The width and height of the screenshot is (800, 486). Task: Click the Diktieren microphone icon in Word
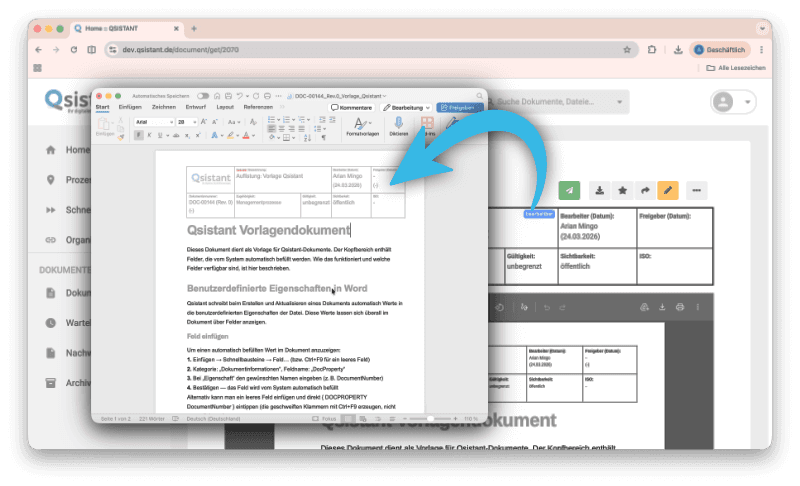click(x=398, y=123)
